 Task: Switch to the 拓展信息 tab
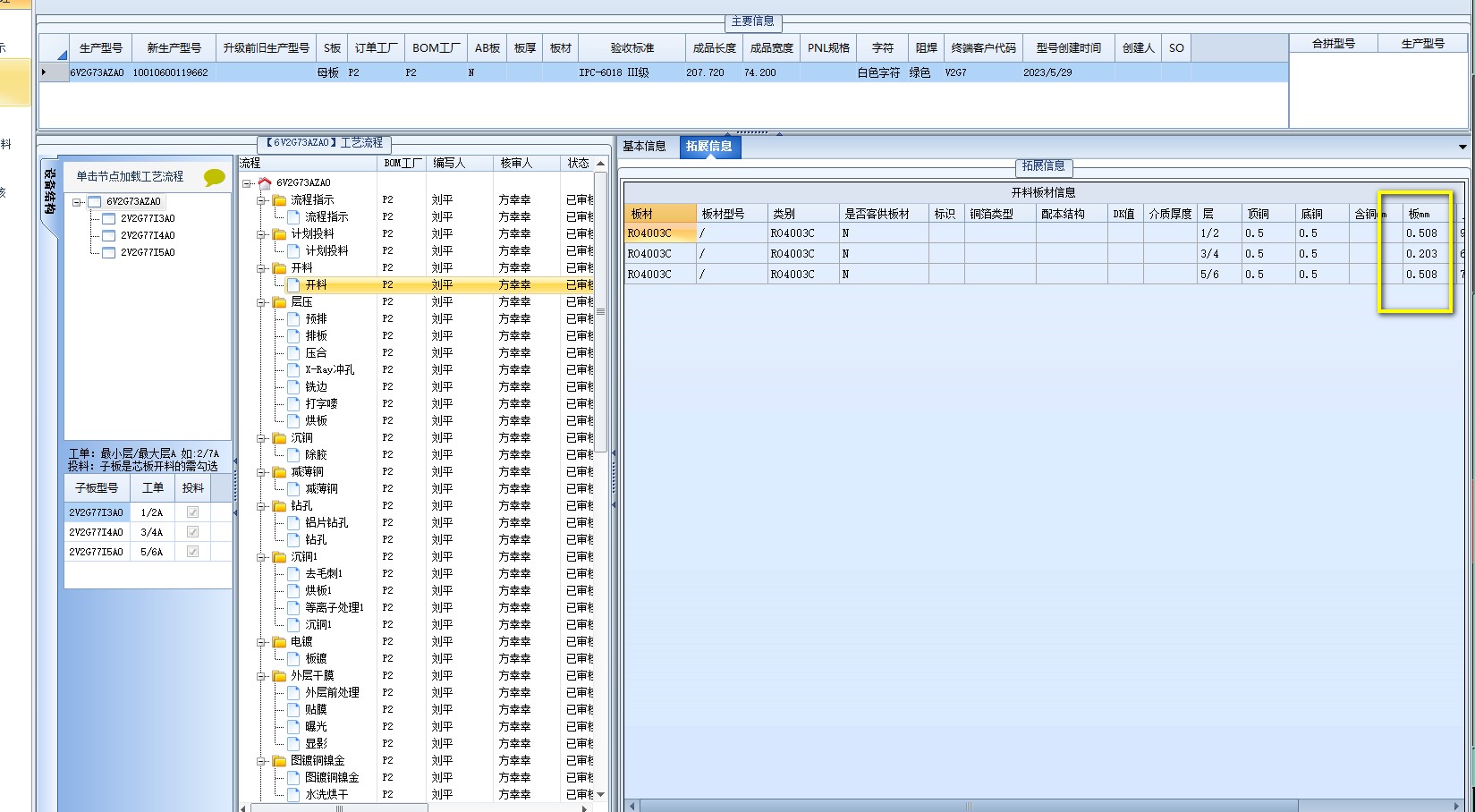(x=709, y=147)
